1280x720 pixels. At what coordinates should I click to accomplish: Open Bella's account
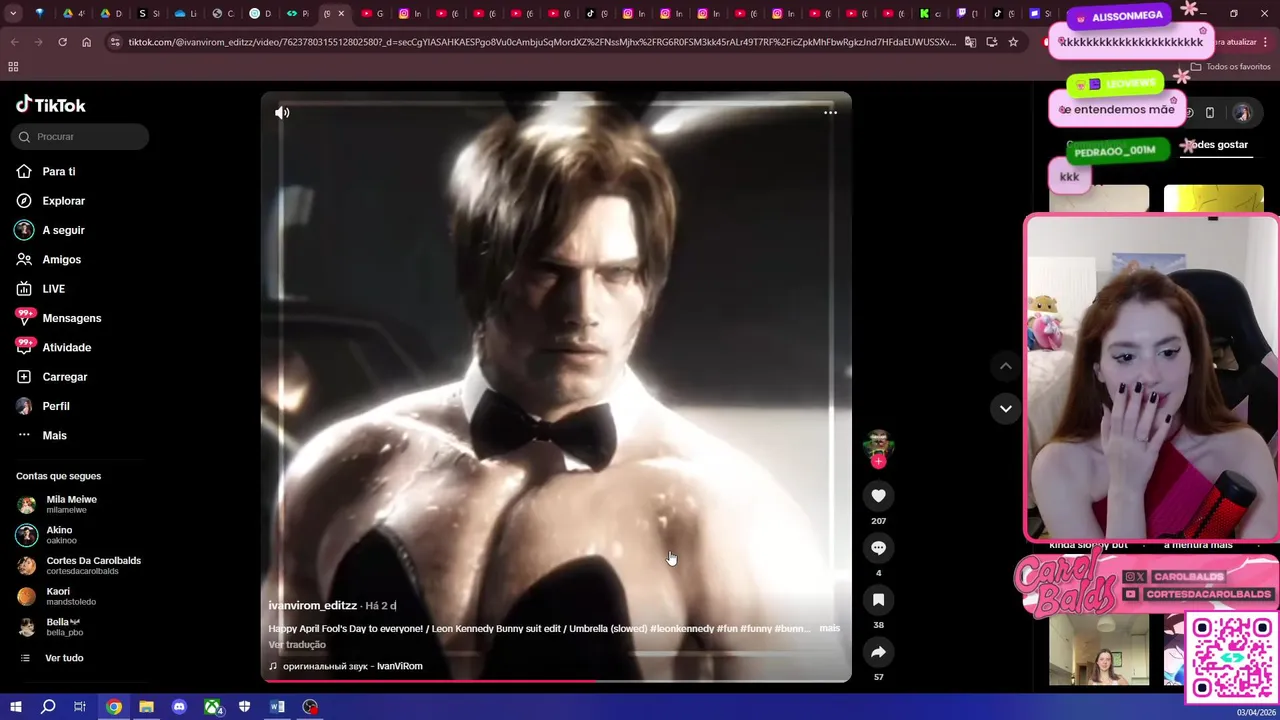63,627
